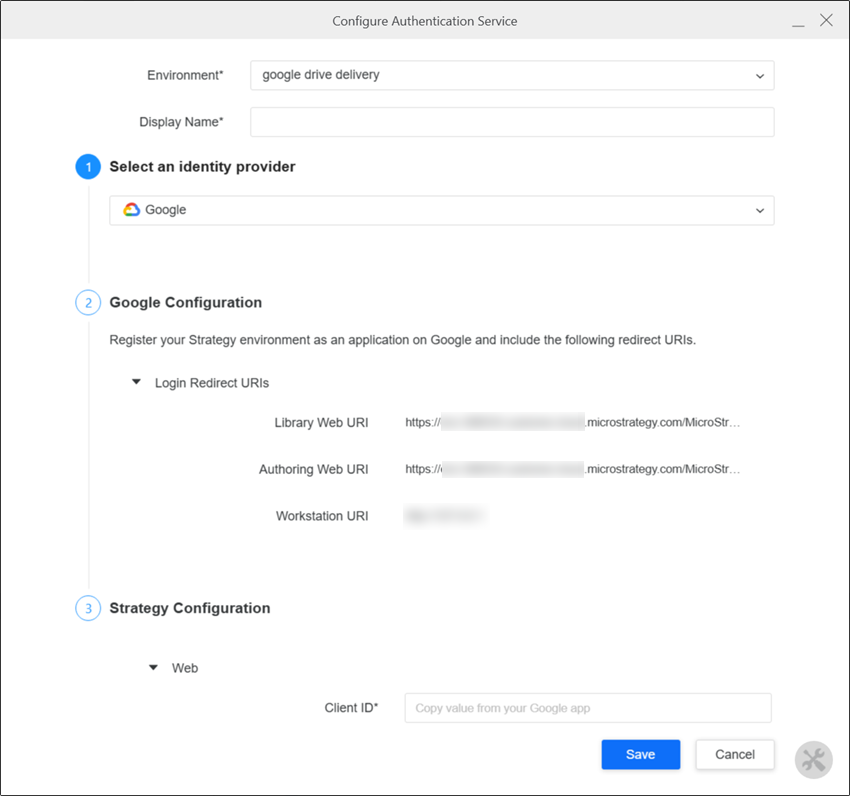Focus the Client ID input field
This screenshot has height=796, width=850.
click(x=587, y=708)
